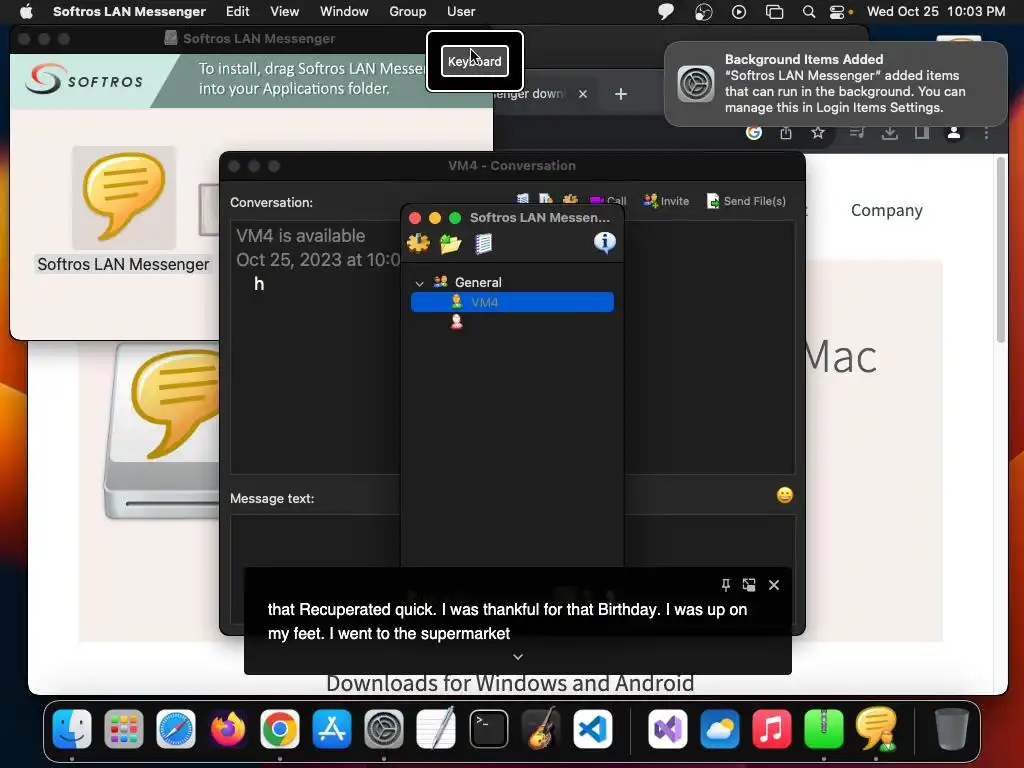Click the share icon in Chrome address bar

786,133
